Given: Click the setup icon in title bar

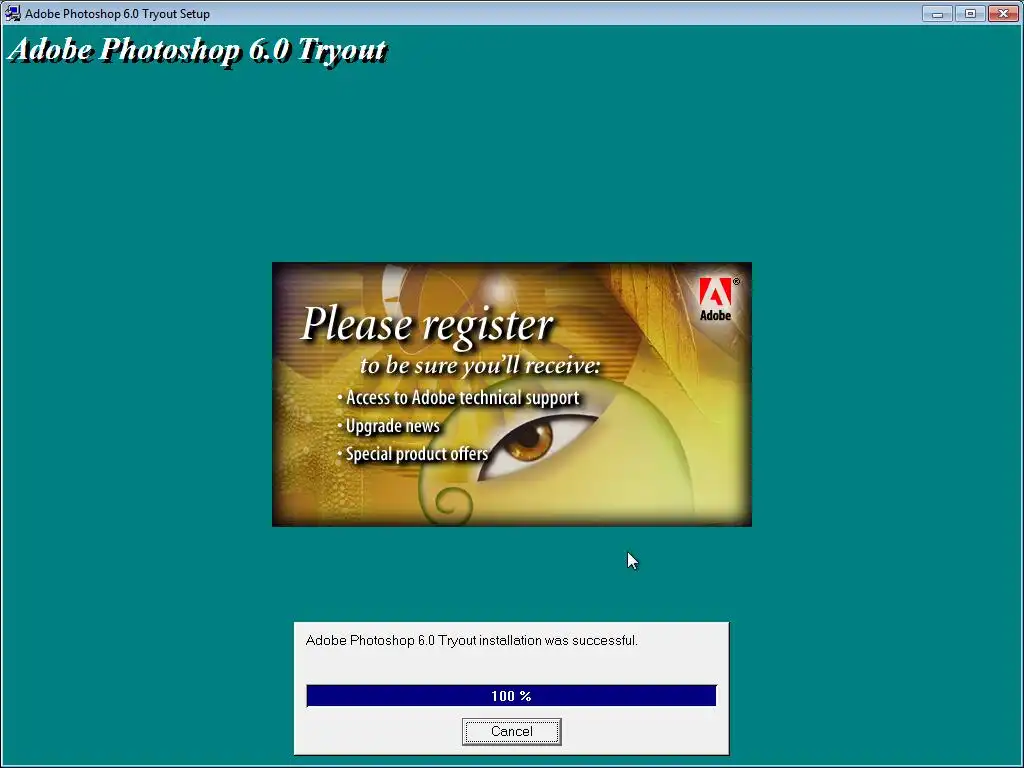Looking at the screenshot, I should point(12,13).
